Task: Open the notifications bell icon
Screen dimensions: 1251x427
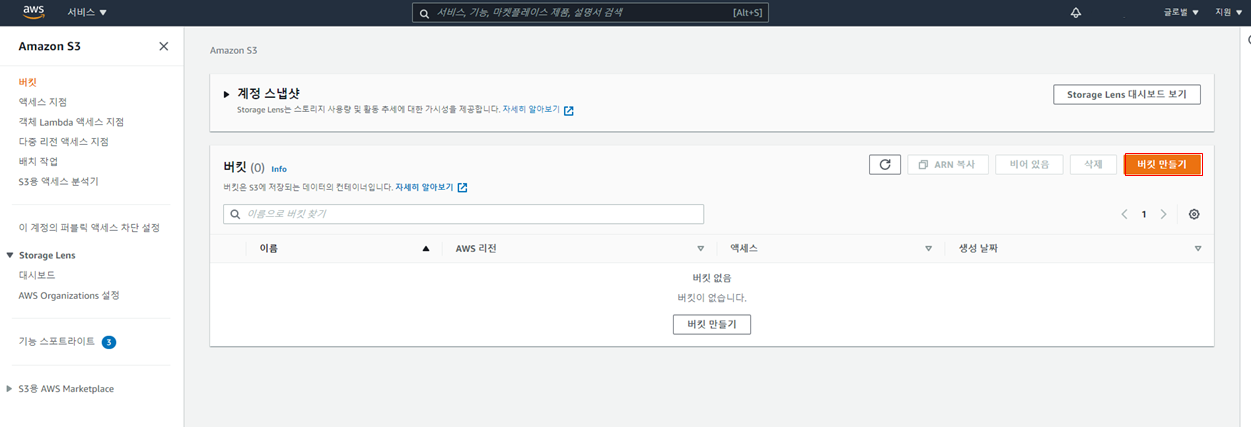Action: coord(1076,12)
